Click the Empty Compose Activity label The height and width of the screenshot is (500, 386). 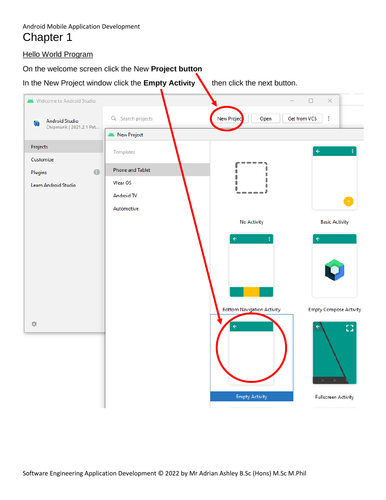click(334, 310)
